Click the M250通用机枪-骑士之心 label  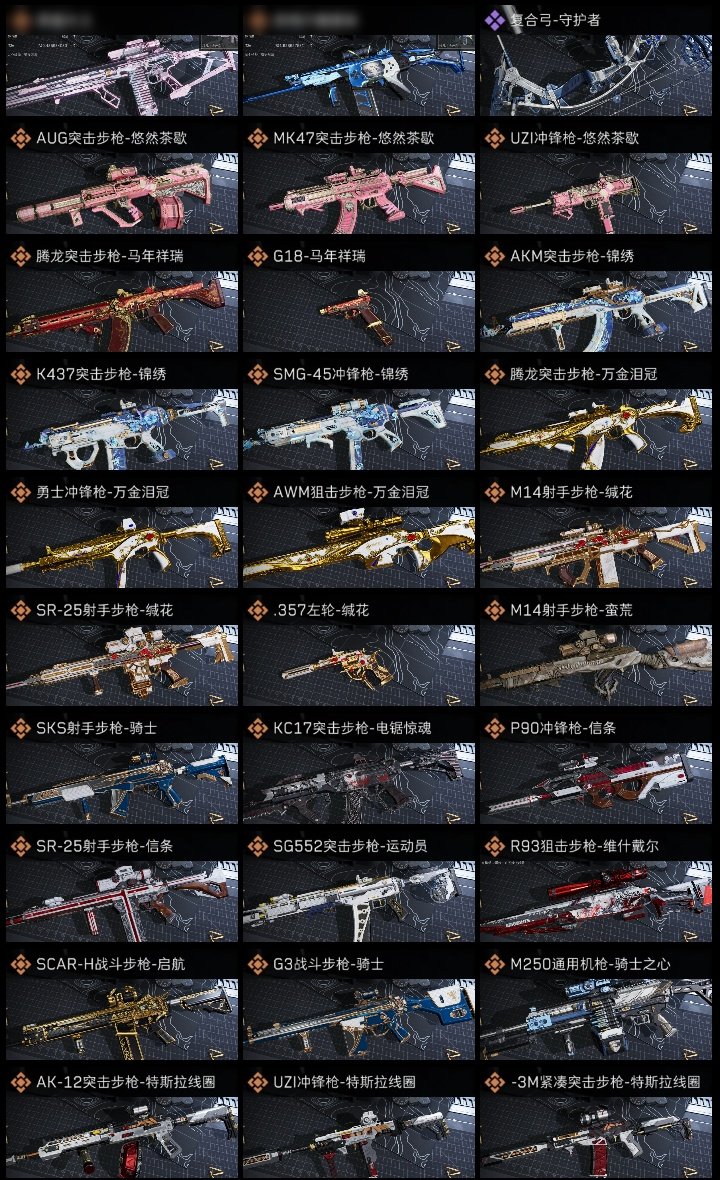(x=591, y=964)
